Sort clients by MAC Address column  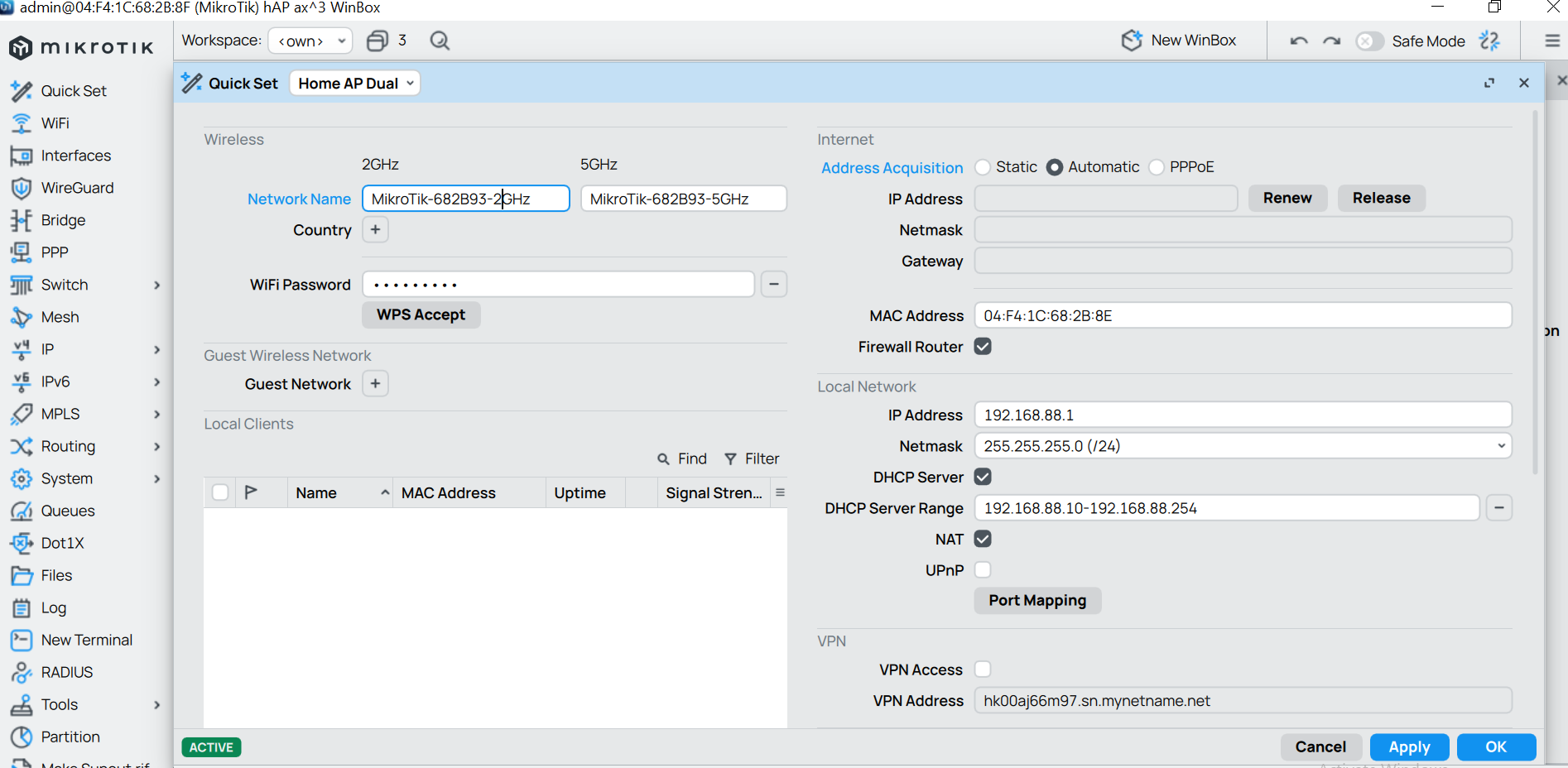point(469,492)
